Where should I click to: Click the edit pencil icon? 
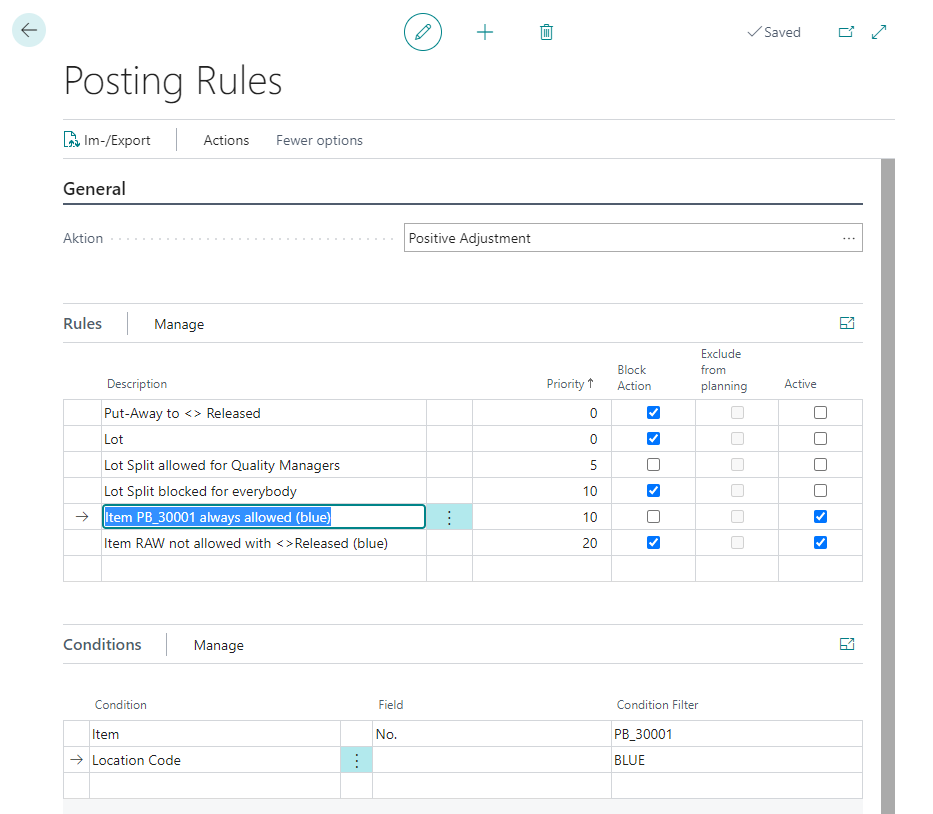pos(422,32)
